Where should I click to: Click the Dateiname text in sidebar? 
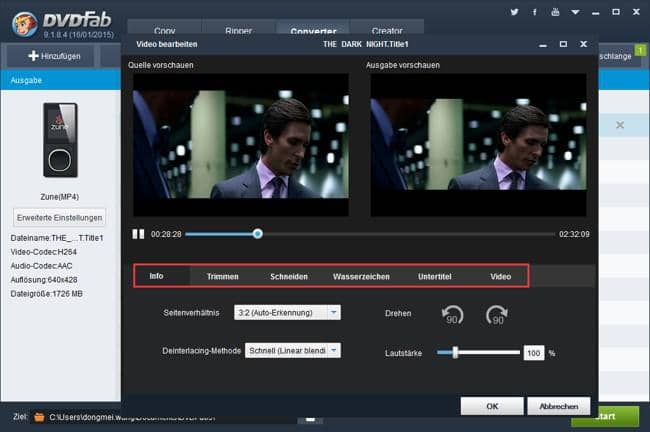point(57,238)
